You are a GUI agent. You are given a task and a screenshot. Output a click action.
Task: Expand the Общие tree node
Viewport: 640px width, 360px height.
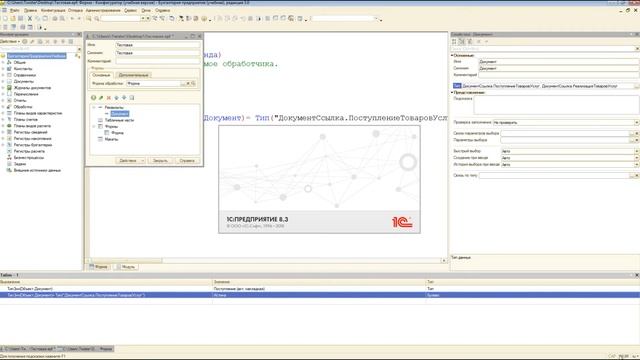[3, 62]
